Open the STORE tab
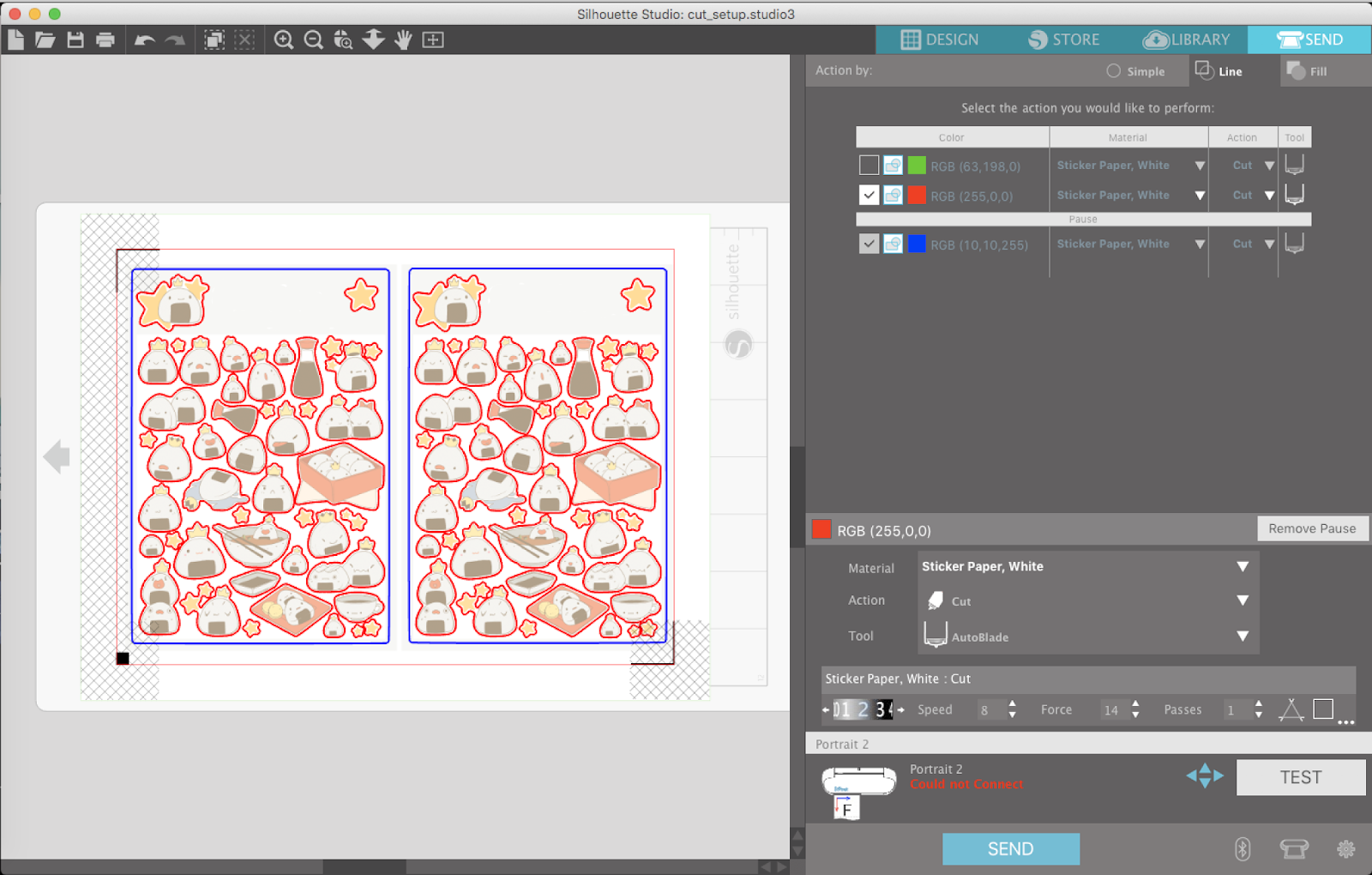Image resolution: width=1372 pixels, height=875 pixels. (1063, 39)
